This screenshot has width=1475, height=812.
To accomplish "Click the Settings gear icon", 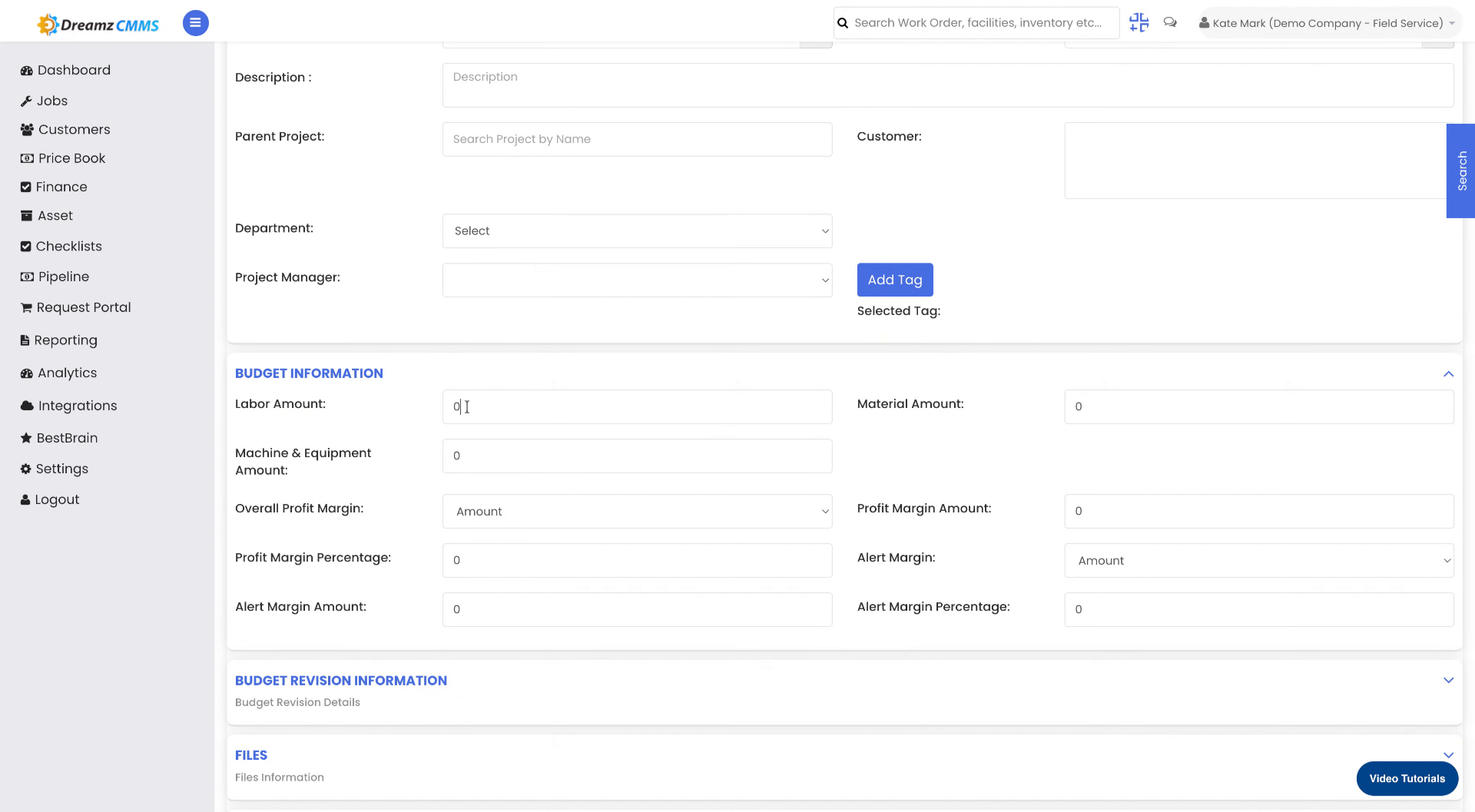I will (26, 469).
